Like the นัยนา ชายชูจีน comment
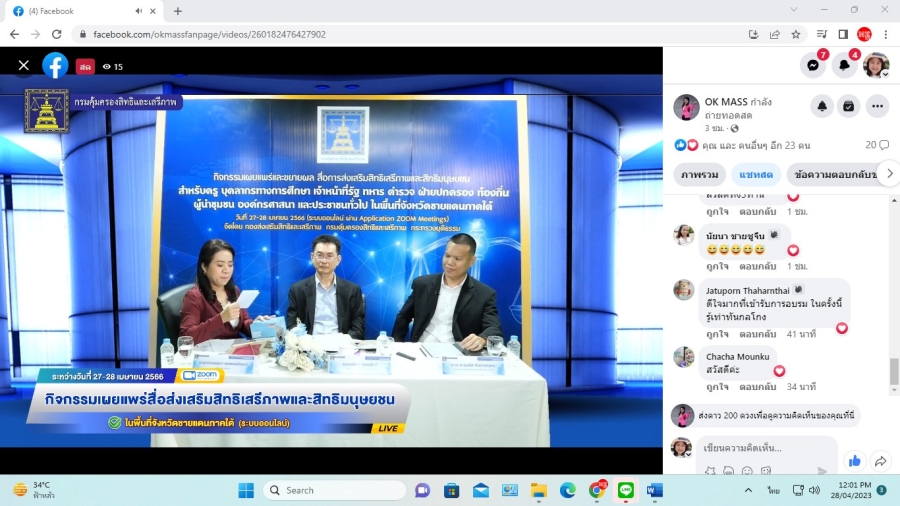Viewport: 900px width, 506px height. pyautogui.click(x=717, y=266)
